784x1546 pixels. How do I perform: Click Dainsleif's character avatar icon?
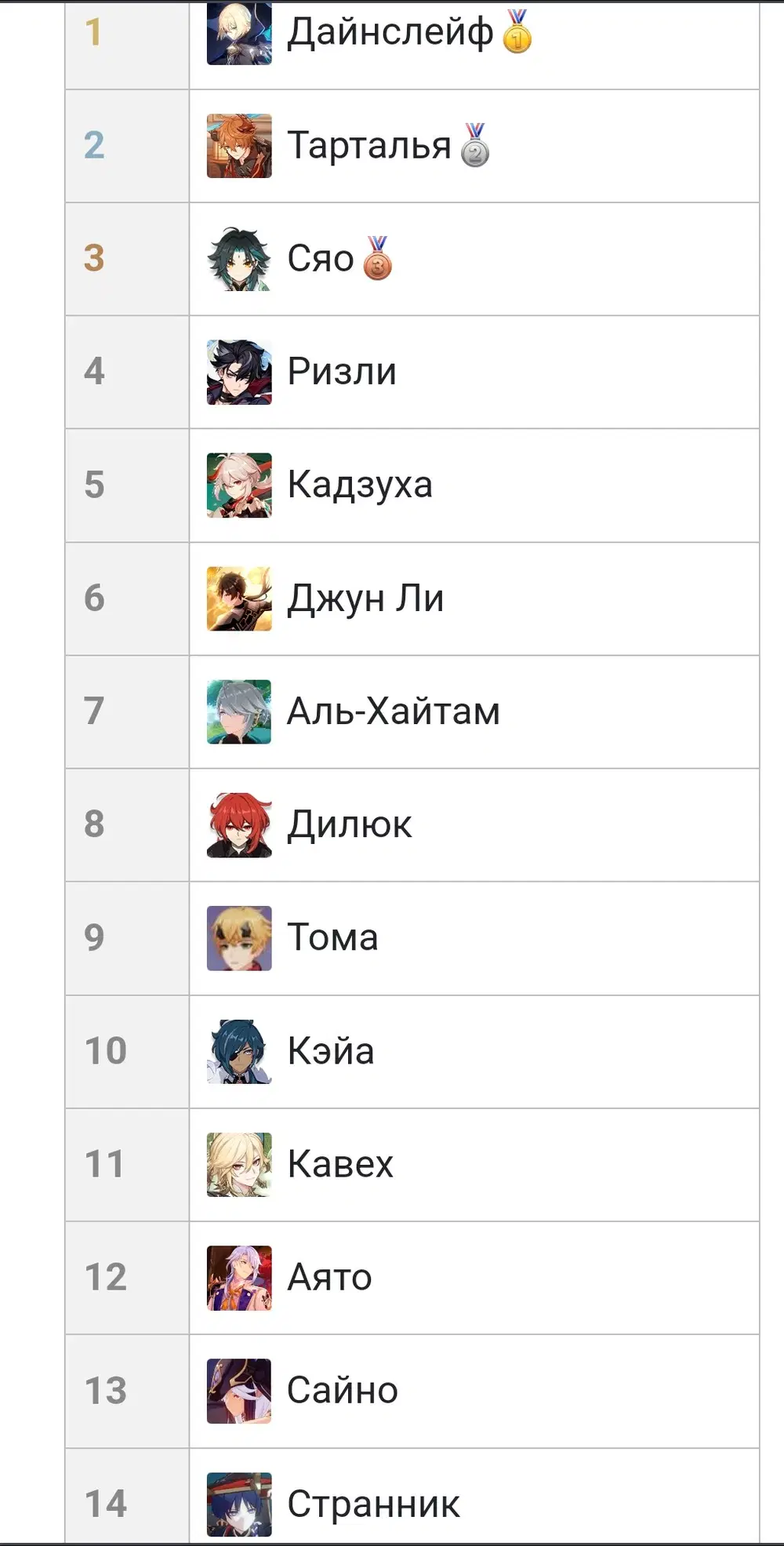(x=239, y=33)
